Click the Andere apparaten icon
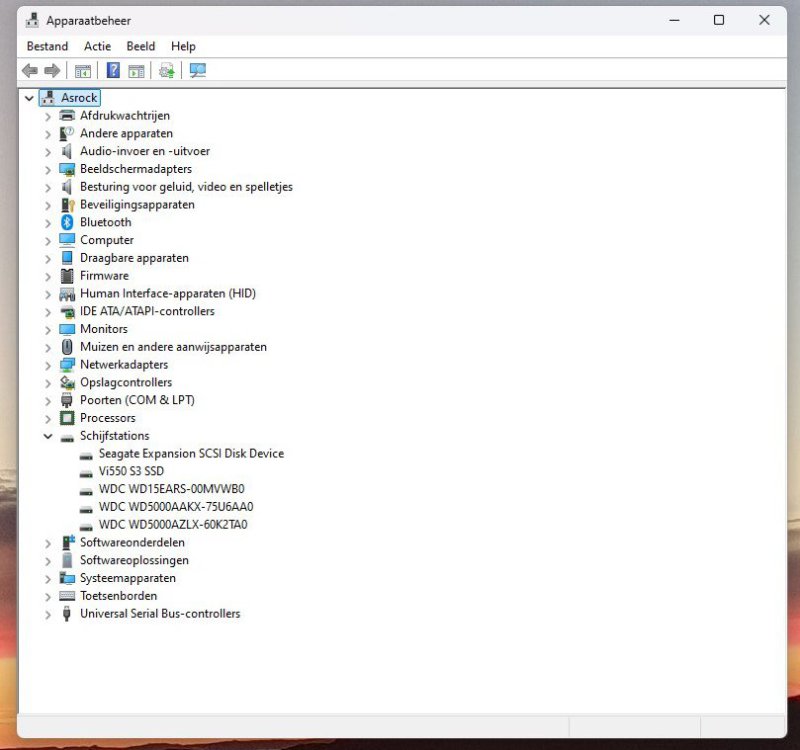Viewport: 800px width, 750px height. pyautogui.click(x=67, y=133)
